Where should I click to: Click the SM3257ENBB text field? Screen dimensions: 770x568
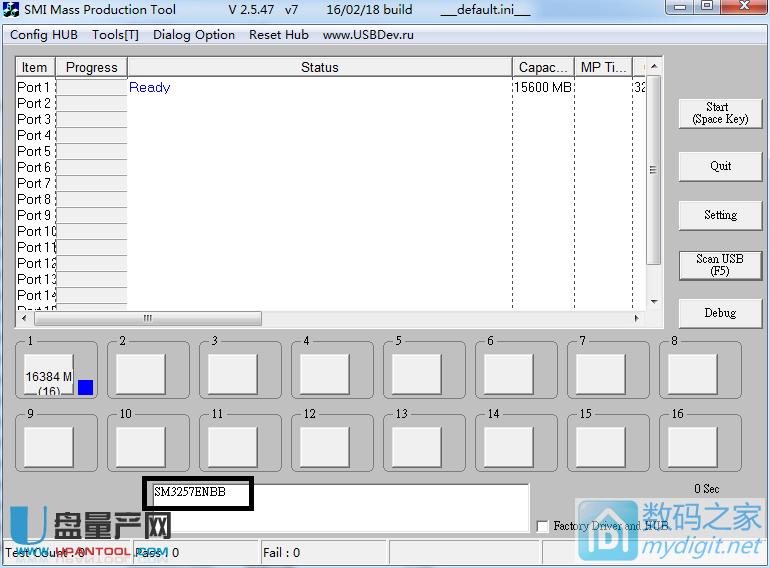[x=340, y=507]
